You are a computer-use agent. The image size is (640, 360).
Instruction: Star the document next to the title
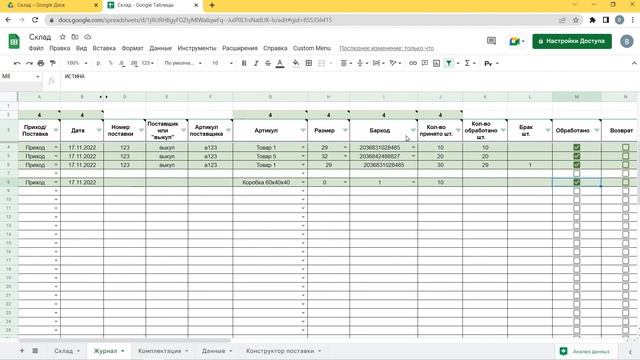[62, 37]
